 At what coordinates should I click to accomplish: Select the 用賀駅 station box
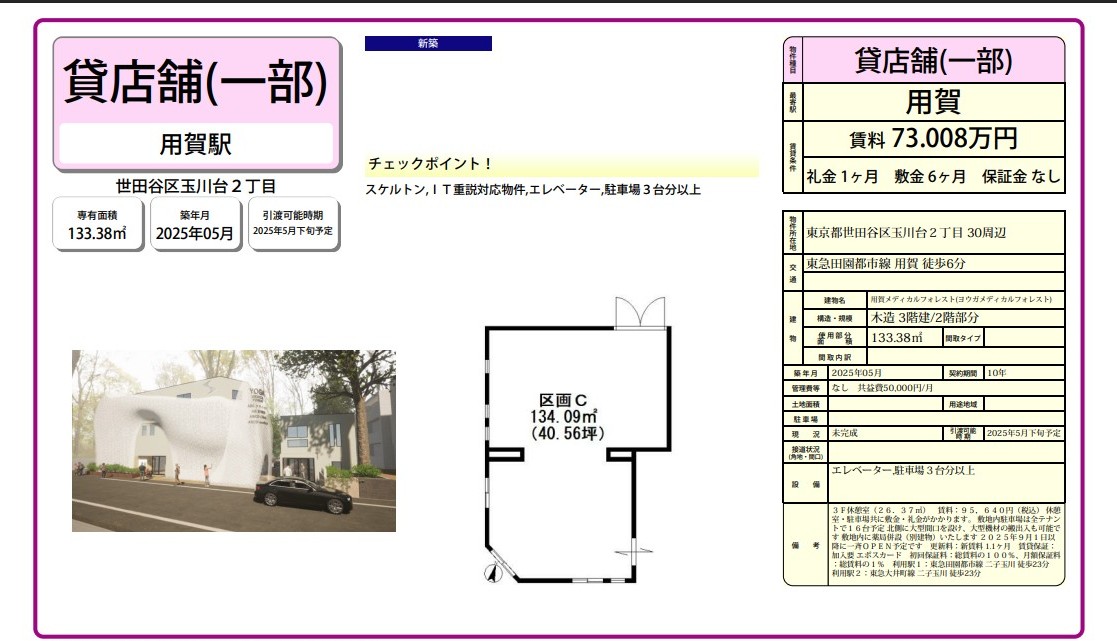[196, 145]
